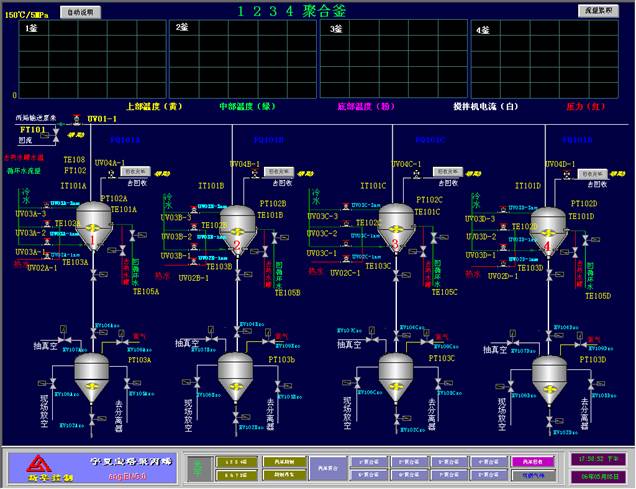Click the yellow agitator inside reactor 1
Screen dimensions: 636x489
(x=93, y=227)
